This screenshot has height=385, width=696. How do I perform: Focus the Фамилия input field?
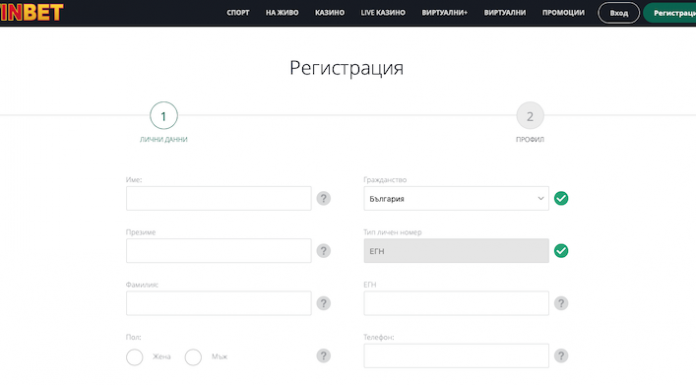point(218,303)
